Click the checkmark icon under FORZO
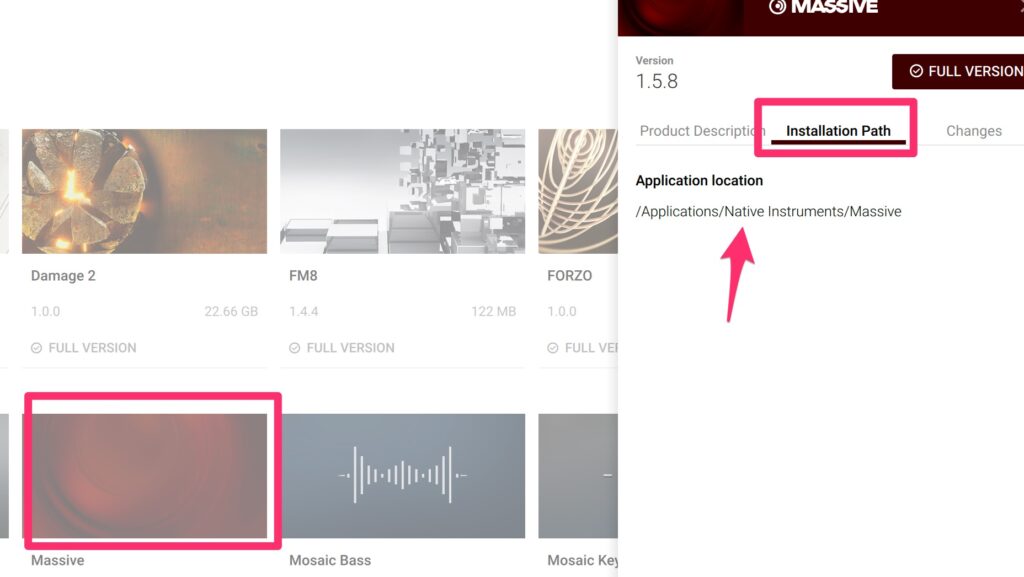 [x=552, y=348]
